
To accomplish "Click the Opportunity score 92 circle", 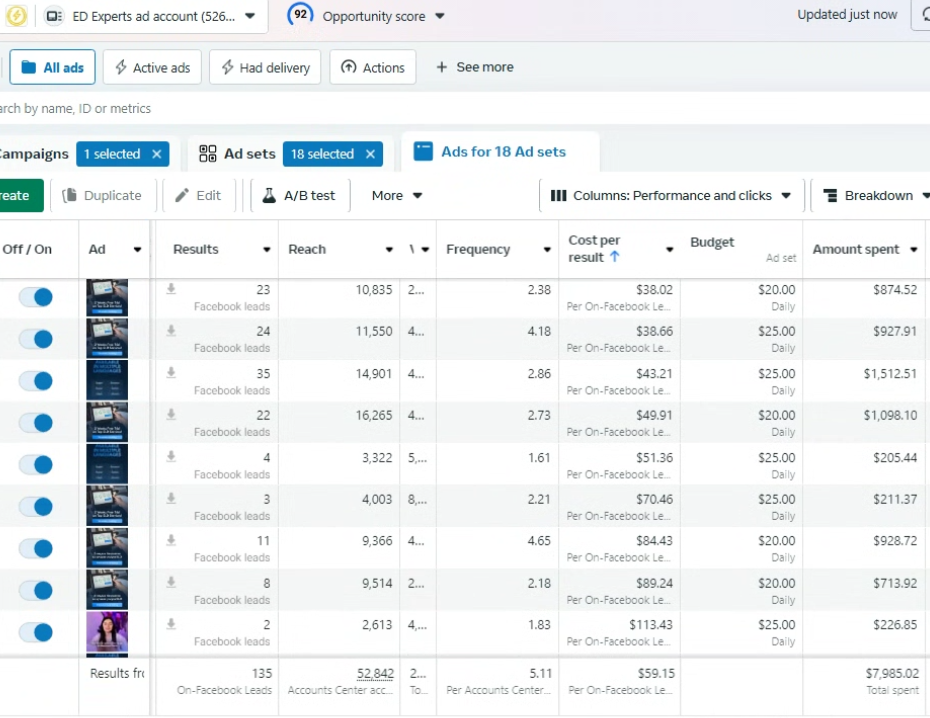I will (x=300, y=15).
